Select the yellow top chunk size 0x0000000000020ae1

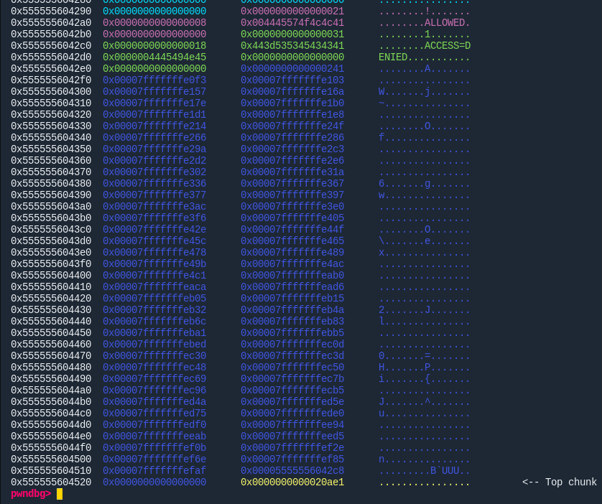(292, 482)
